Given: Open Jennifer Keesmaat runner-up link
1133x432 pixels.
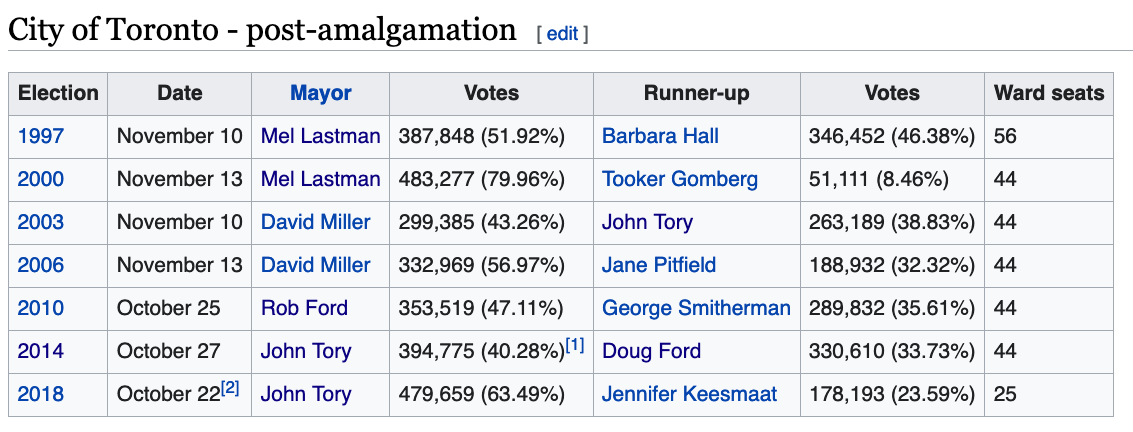Looking at the screenshot, I should coord(689,394).
